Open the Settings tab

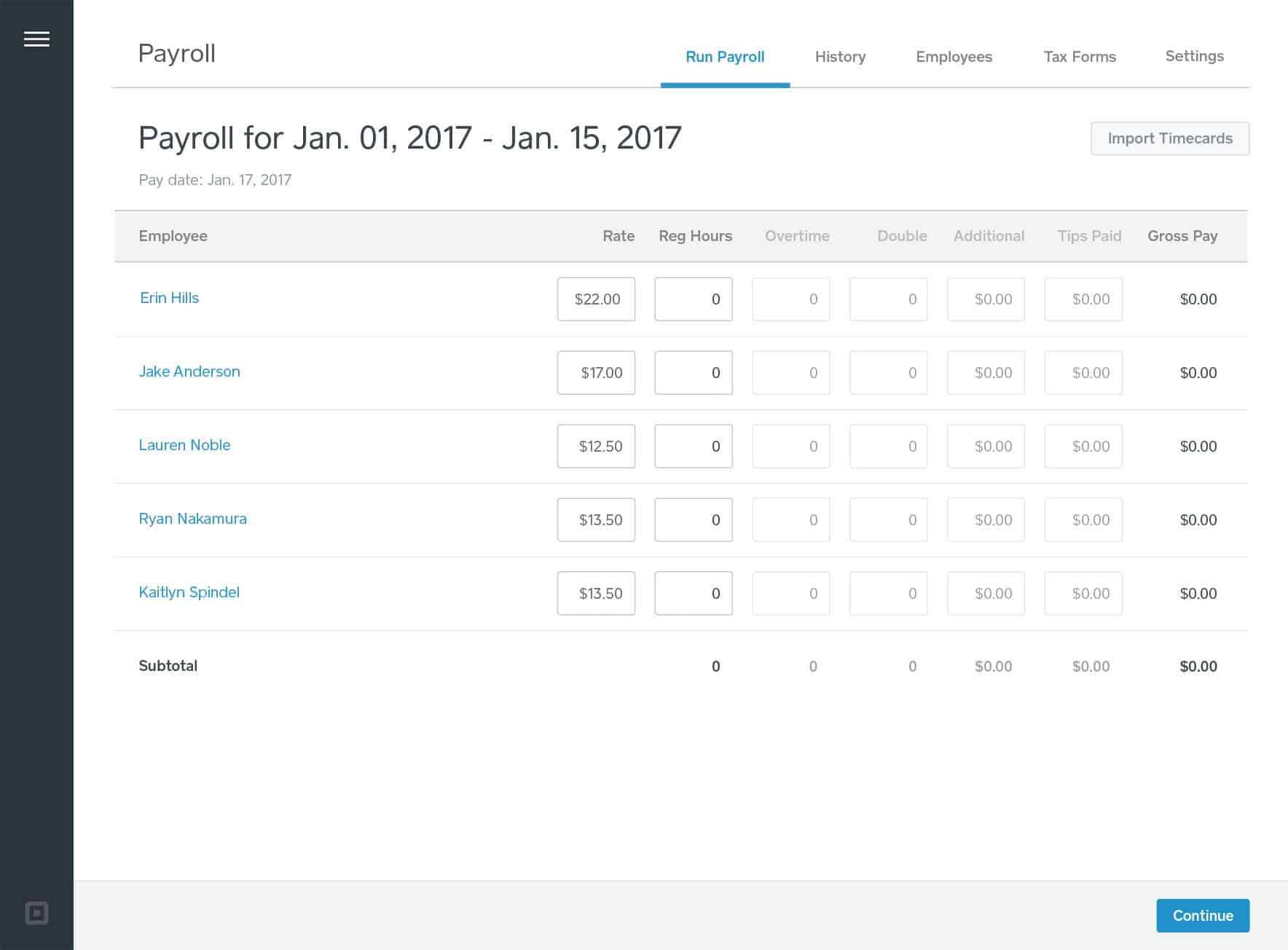(x=1194, y=56)
